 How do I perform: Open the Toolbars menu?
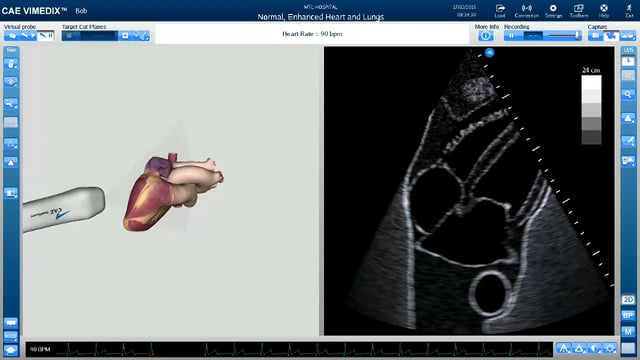[579, 11]
